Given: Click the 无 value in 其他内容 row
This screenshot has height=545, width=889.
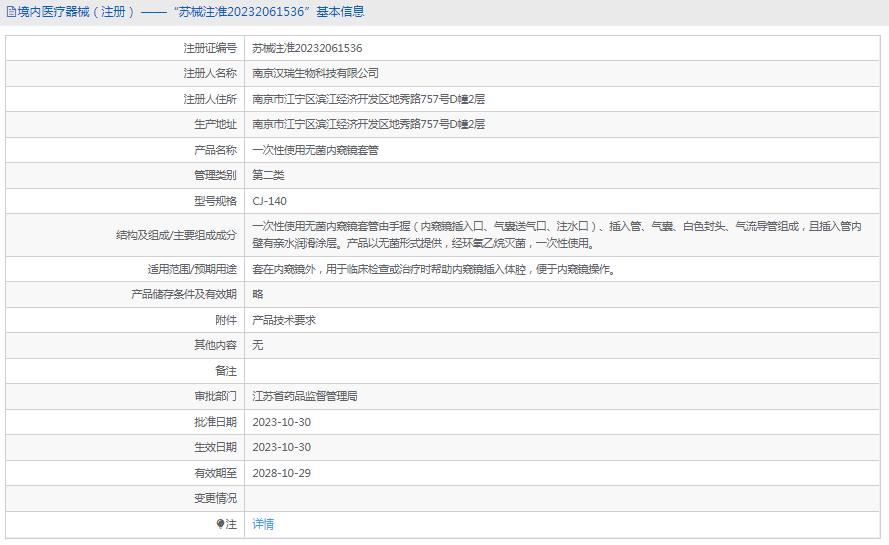Looking at the screenshot, I should tap(258, 345).
